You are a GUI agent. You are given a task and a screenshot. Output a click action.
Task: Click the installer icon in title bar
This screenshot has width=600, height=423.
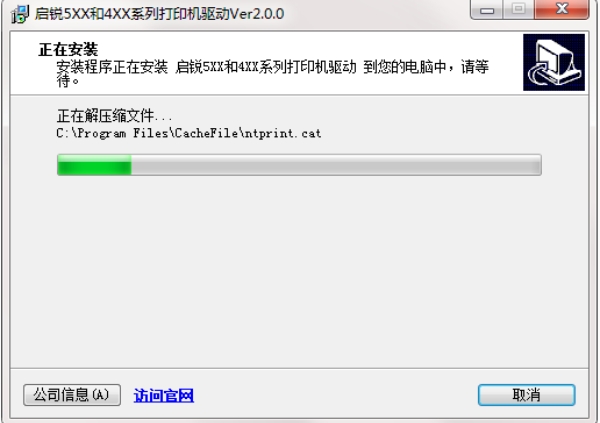coord(20,14)
